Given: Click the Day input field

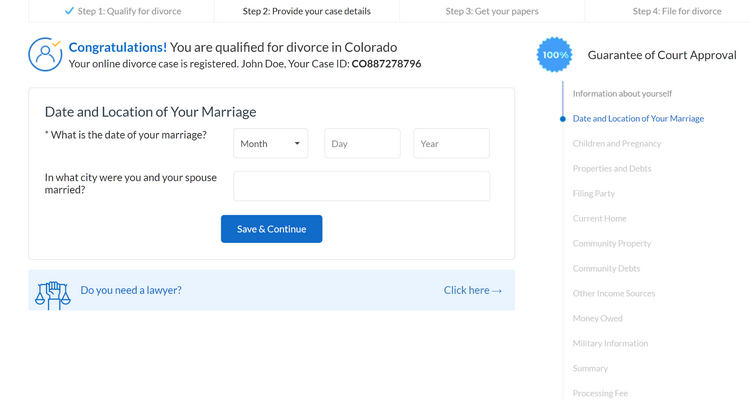Looking at the screenshot, I should 362,144.
